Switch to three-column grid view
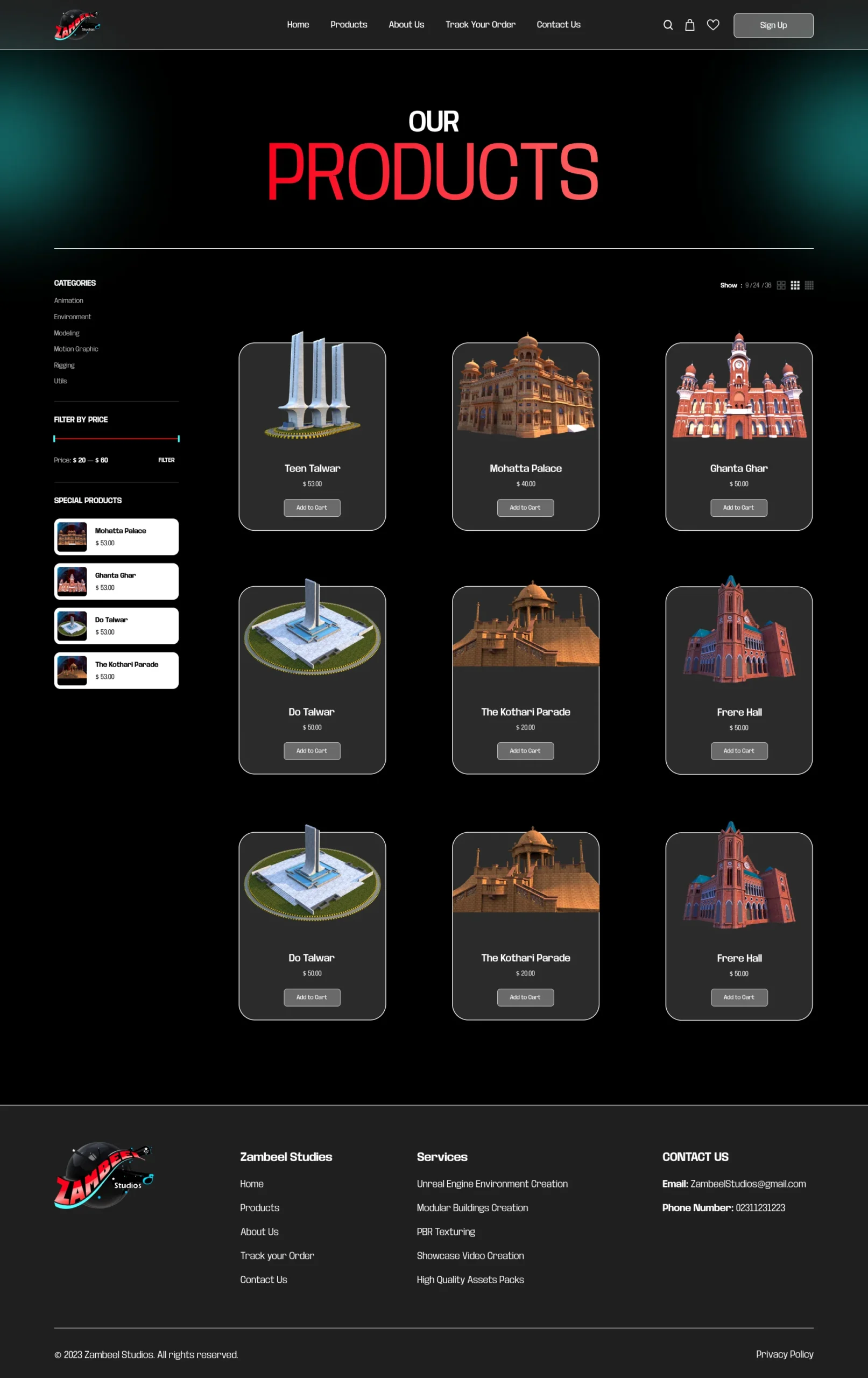The height and width of the screenshot is (1378, 868). [x=795, y=285]
